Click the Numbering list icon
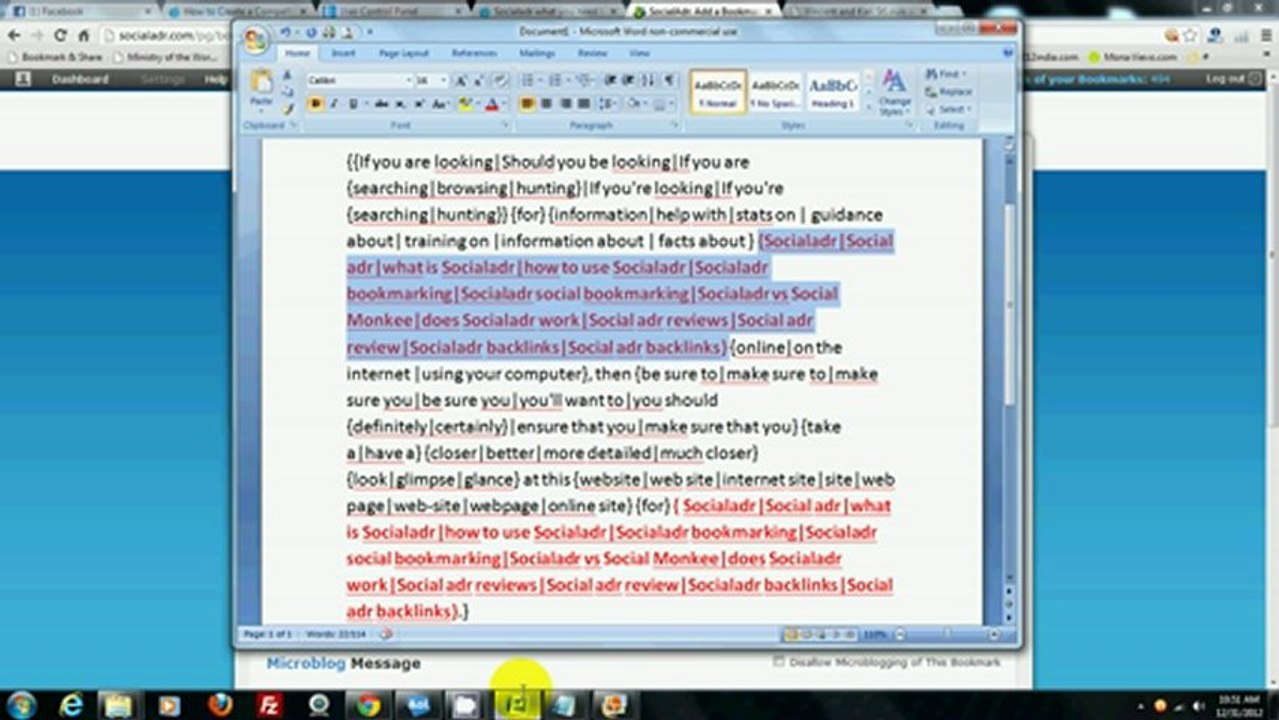The image size is (1279, 720). [x=557, y=80]
